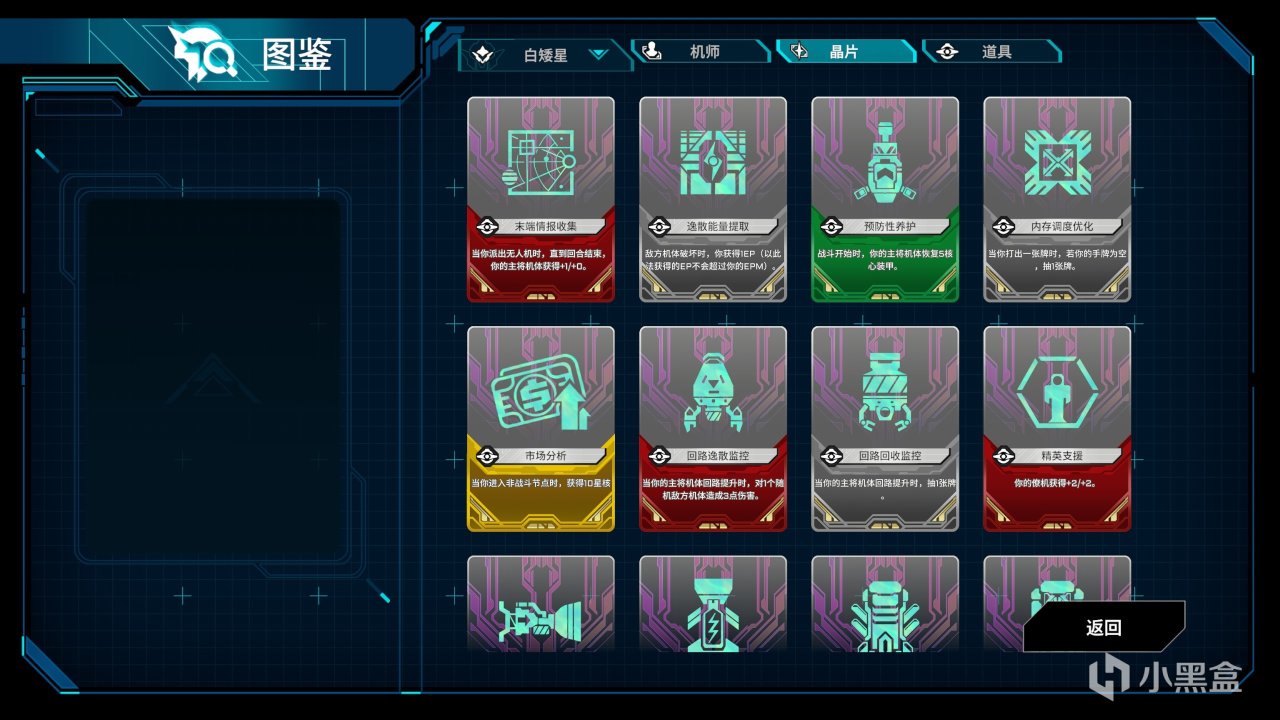Click the 回路逸散监控 chip icon
1280x720 pixels.
[713, 392]
